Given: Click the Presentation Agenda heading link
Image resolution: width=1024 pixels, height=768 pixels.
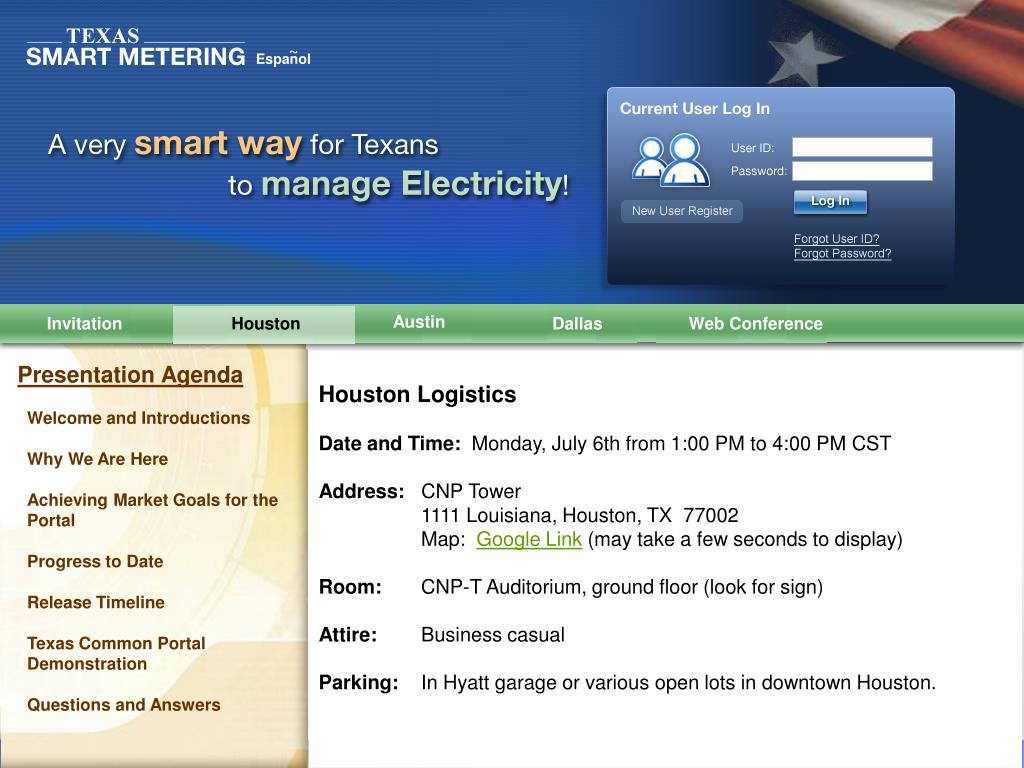Looking at the screenshot, I should pos(130,375).
